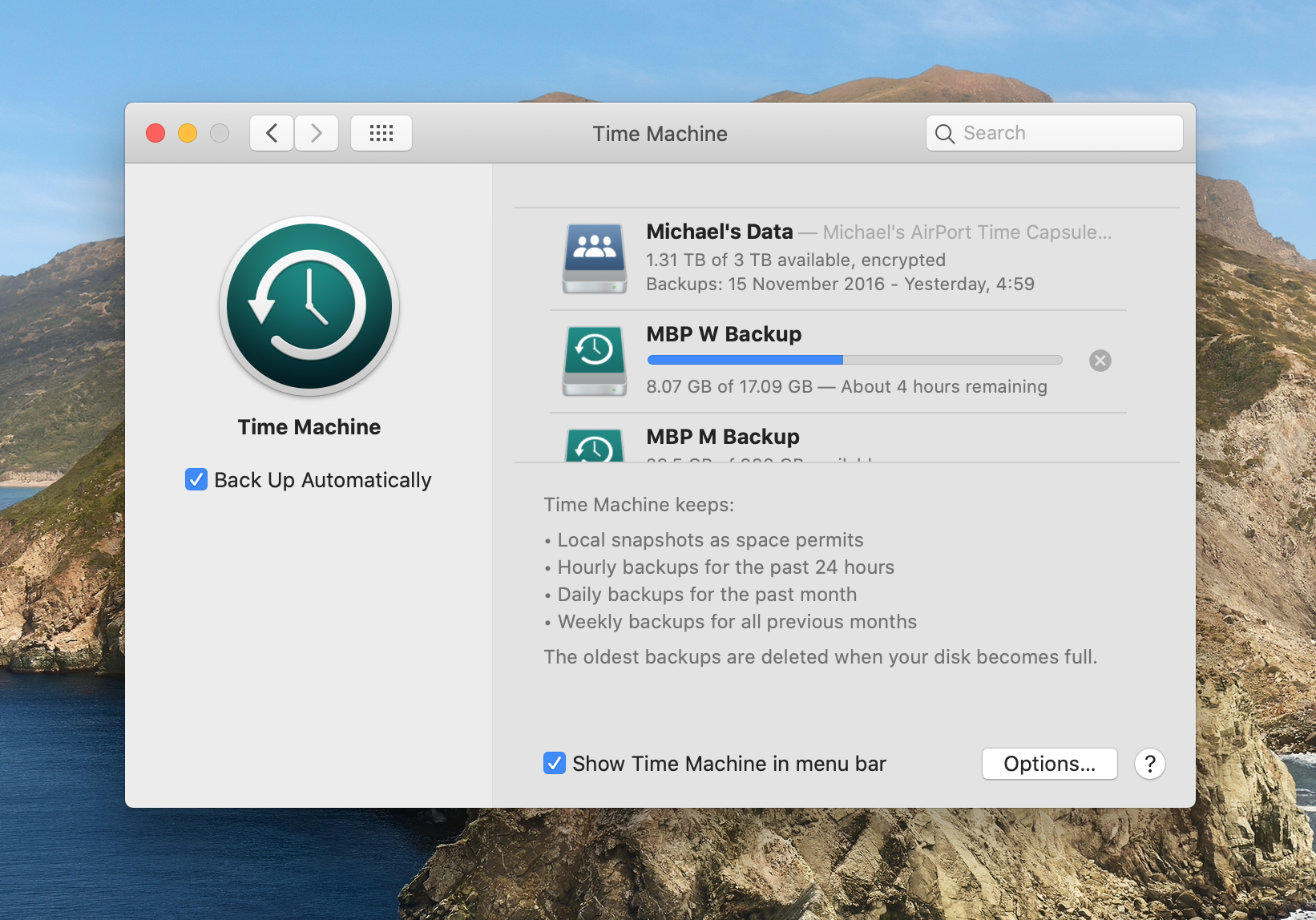1316x920 pixels.
Task: Click the search magnifying glass icon
Action: point(945,133)
